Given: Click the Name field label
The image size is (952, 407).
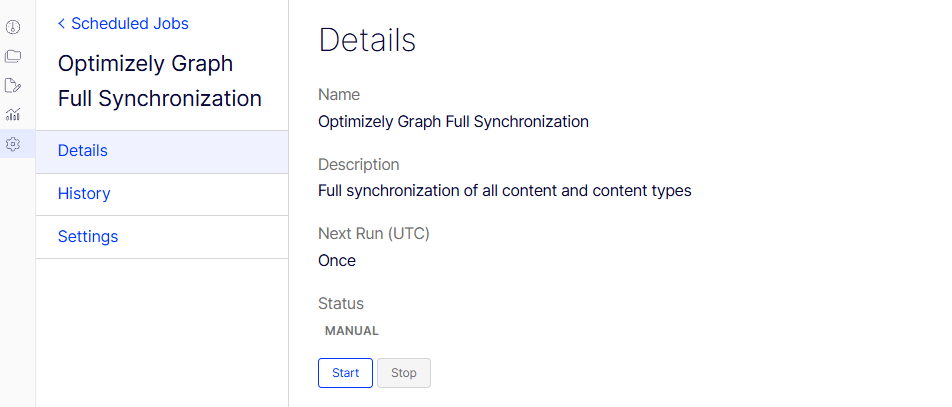Looking at the screenshot, I should coord(339,95).
